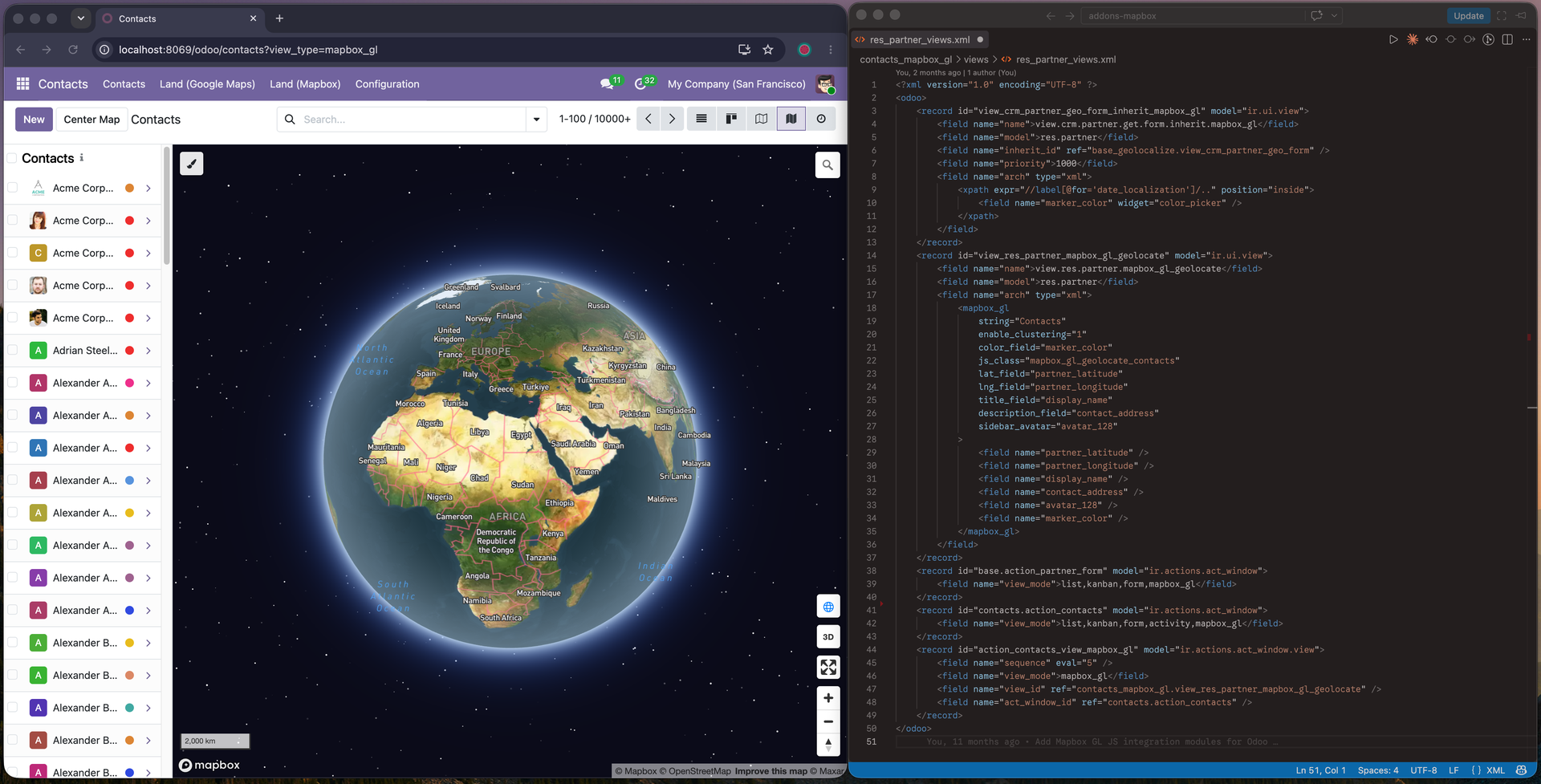1541x784 pixels.
Task: Open the Land (Google Maps) menu
Action: tap(207, 83)
